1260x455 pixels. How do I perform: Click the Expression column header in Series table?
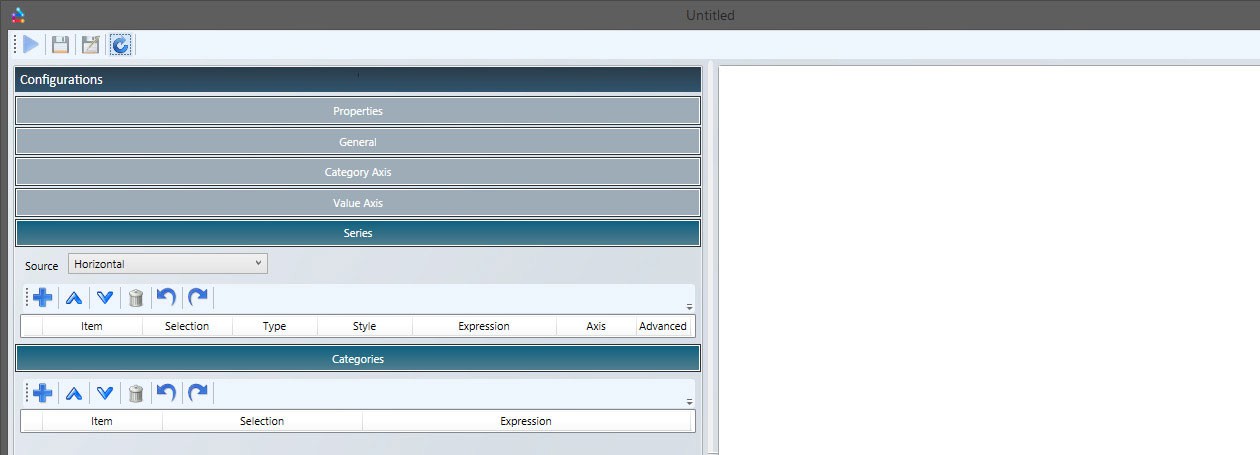coord(484,326)
